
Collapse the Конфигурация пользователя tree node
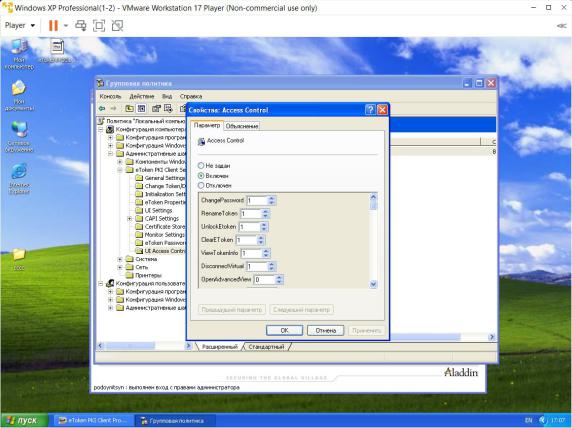101,283
